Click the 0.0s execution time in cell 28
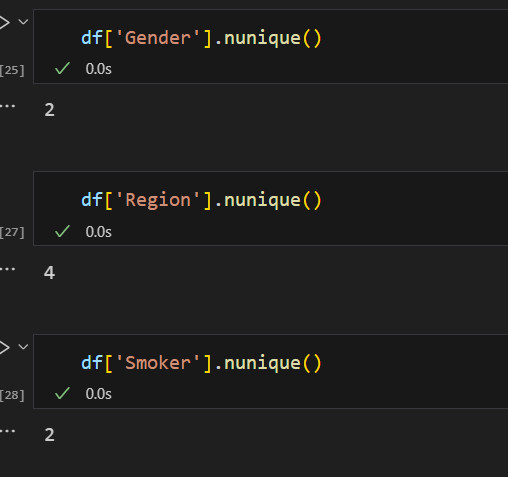The width and height of the screenshot is (508, 477). [99, 394]
